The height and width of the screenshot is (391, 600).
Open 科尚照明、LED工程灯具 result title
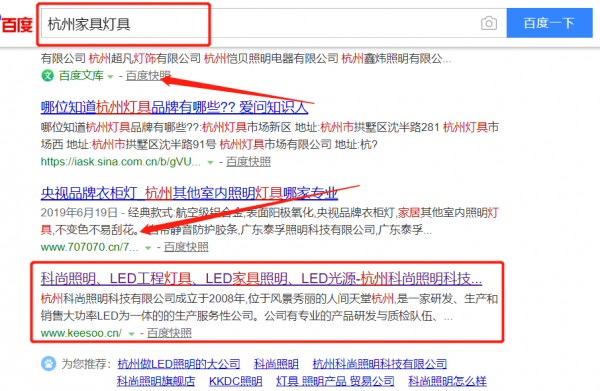pyautogui.click(x=261, y=279)
